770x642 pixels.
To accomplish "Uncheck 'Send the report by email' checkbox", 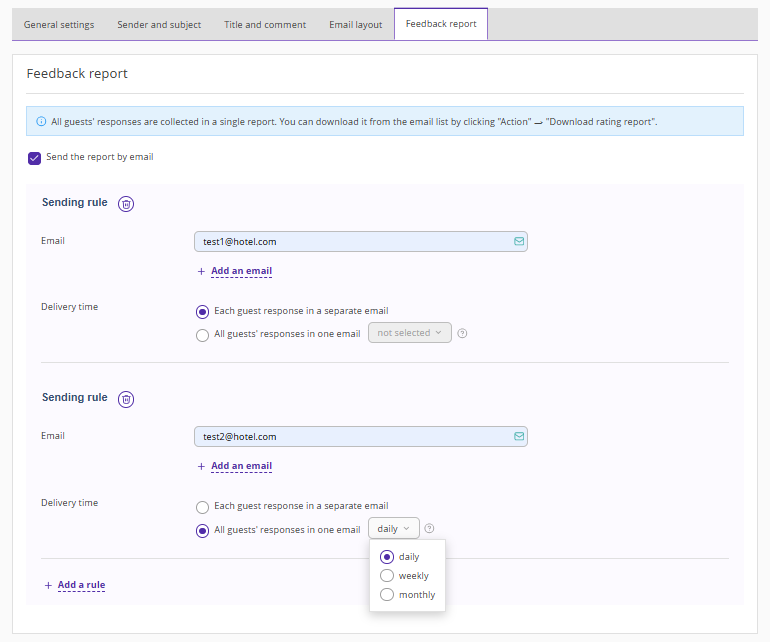I will pyautogui.click(x=34, y=158).
